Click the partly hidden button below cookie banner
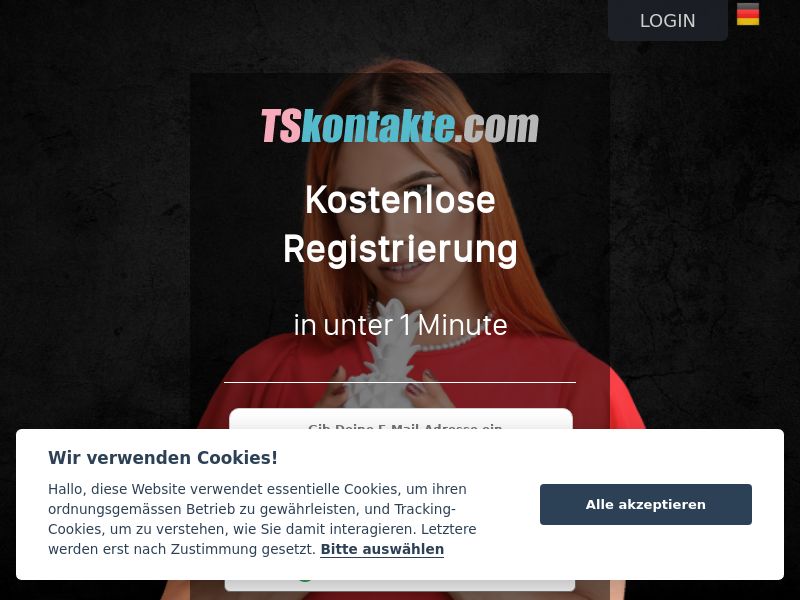The height and width of the screenshot is (600, 800). click(x=400, y=585)
